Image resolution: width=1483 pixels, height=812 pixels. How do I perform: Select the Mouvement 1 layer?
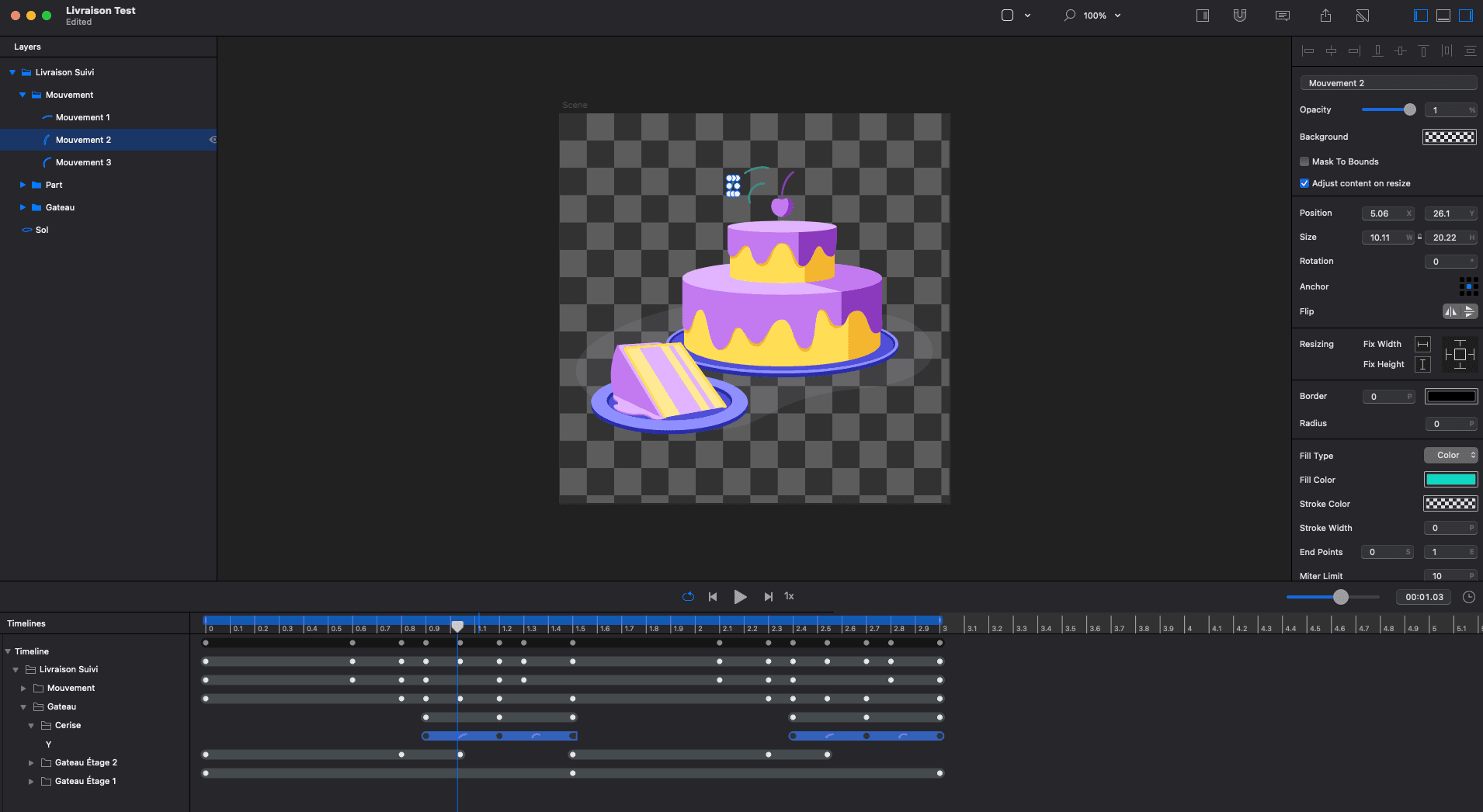[108, 117]
